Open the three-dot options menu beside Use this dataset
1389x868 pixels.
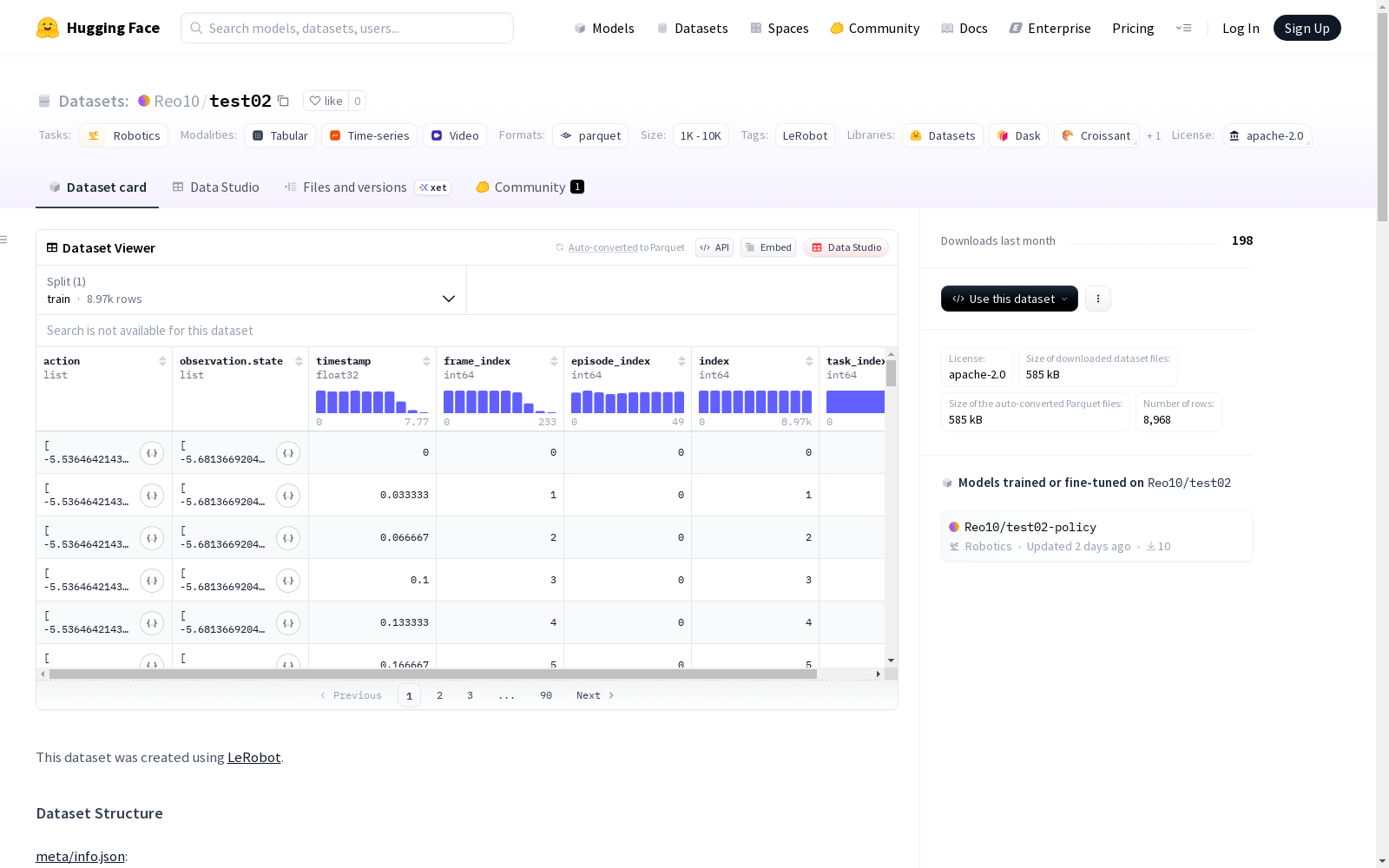click(1098, 299)
